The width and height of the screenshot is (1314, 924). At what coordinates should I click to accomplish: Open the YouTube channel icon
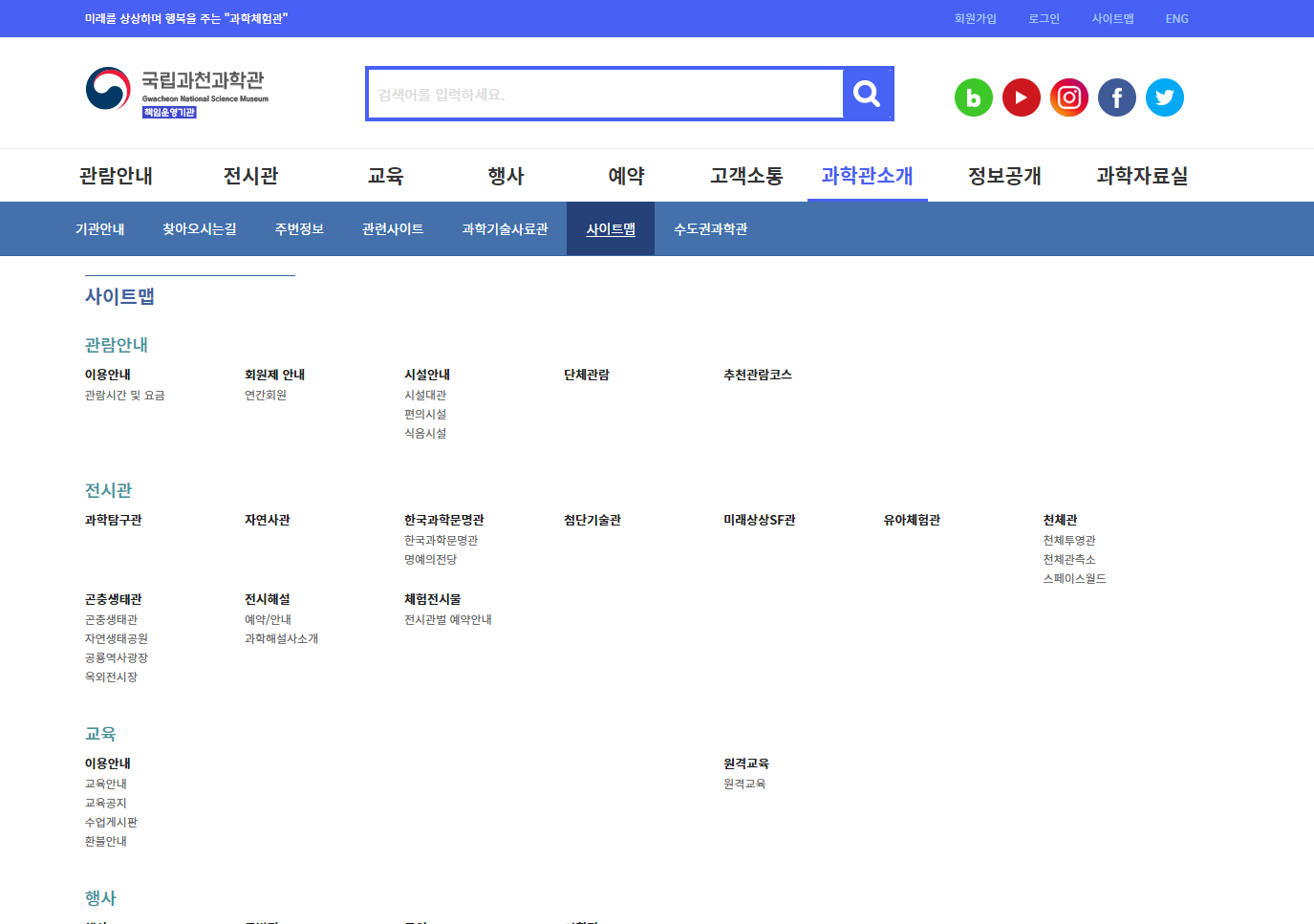tap(1021, 97)
